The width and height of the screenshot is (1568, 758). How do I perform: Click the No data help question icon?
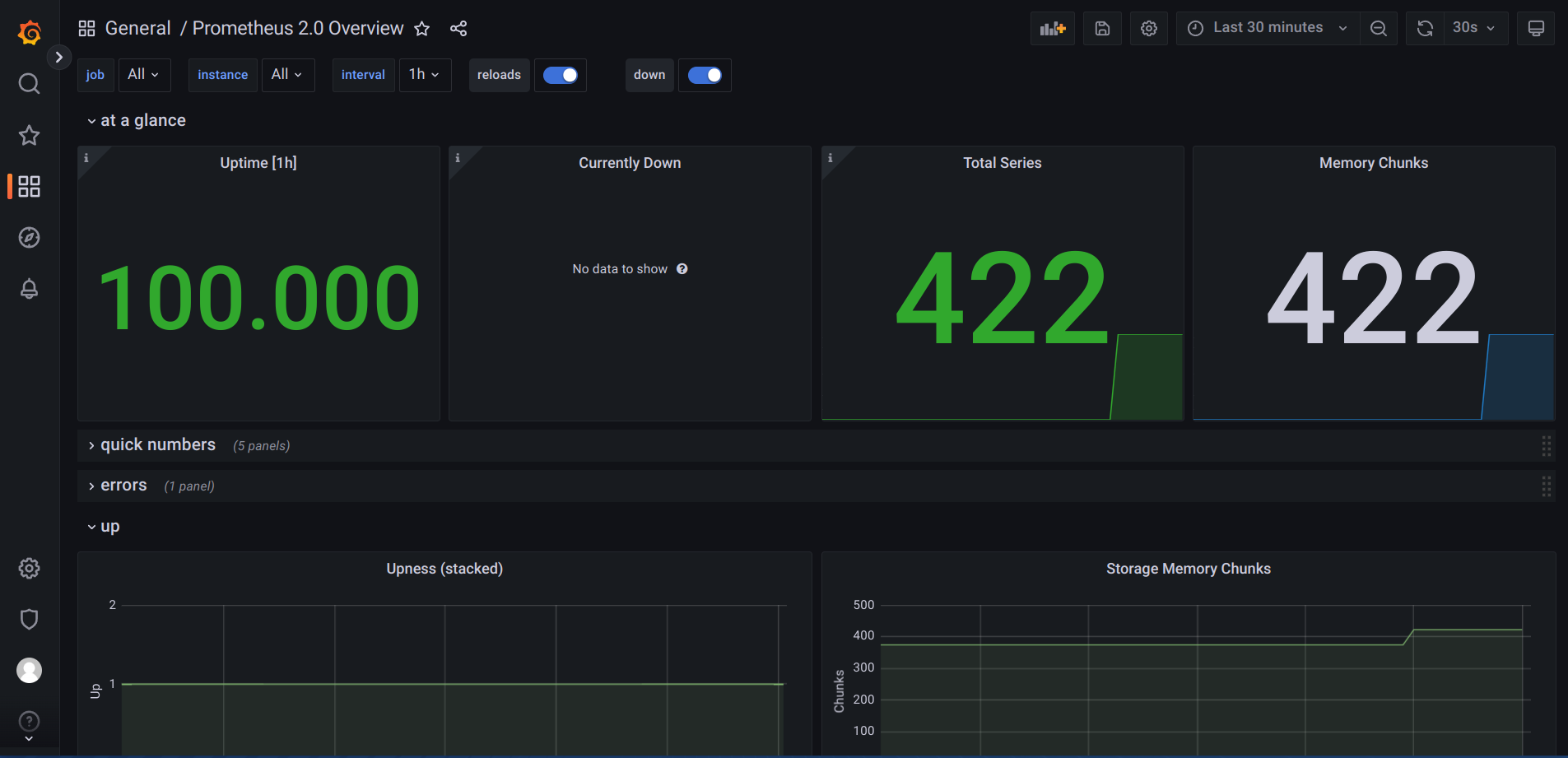[682, 269]
